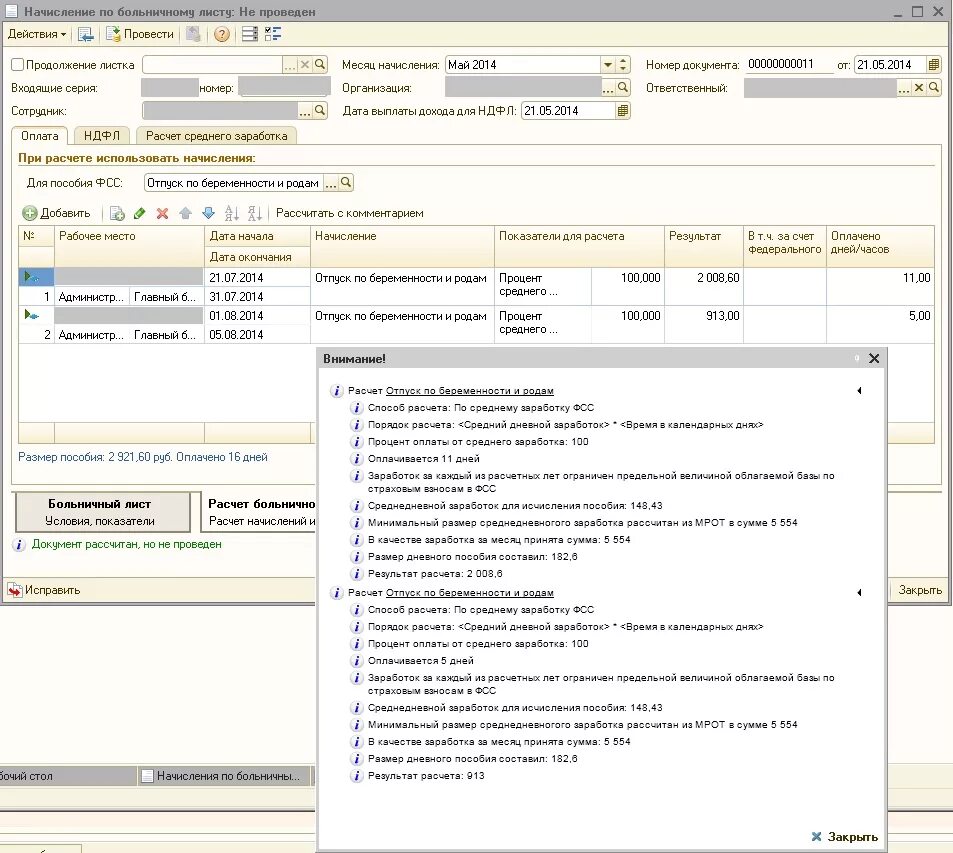This screenshot has width=953, height=853.
Task: Click the navigation icon next to Действия
Action: [86, 34]
